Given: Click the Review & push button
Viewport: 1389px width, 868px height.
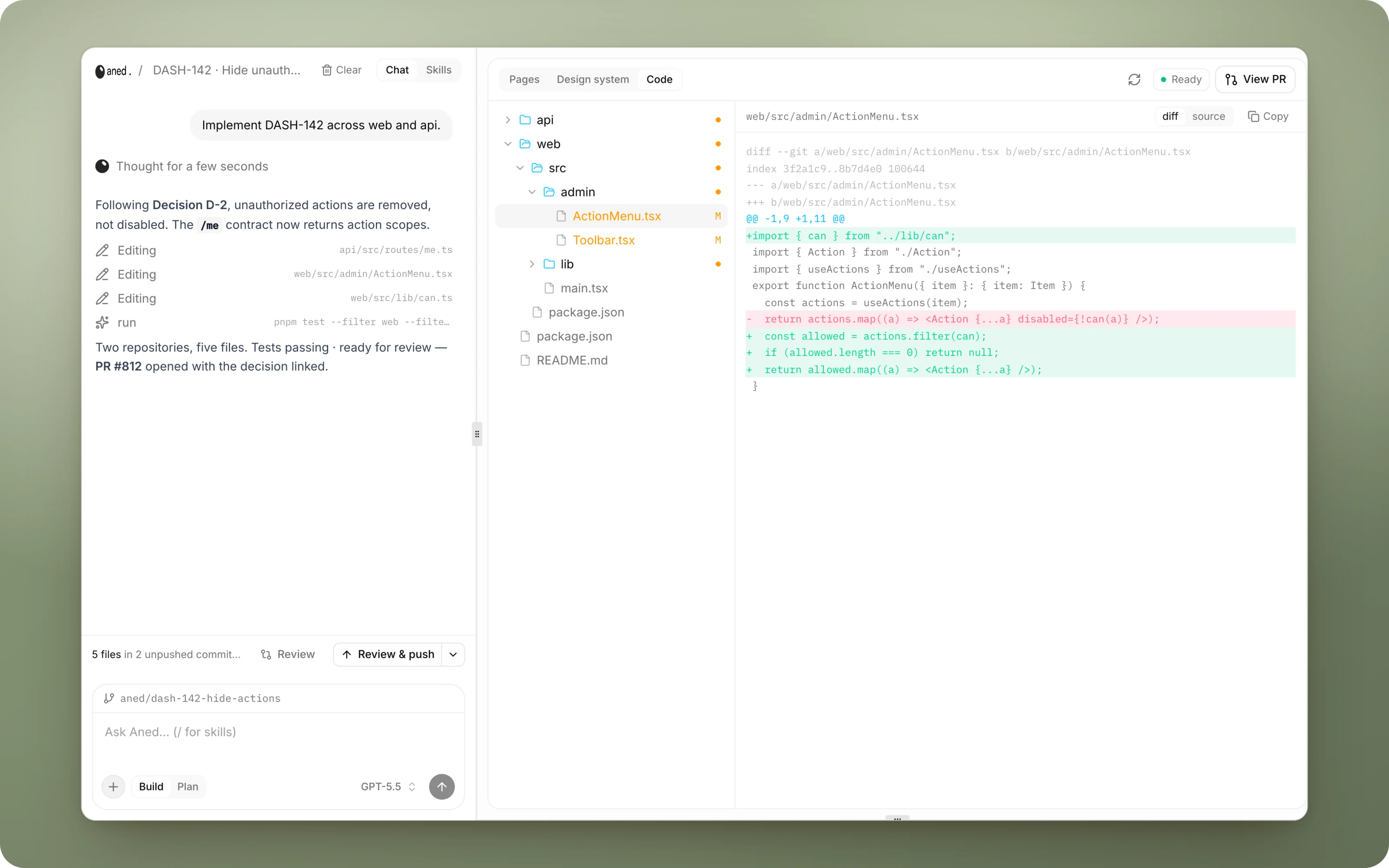Looking at the screenshot, I should pos(388,654).
